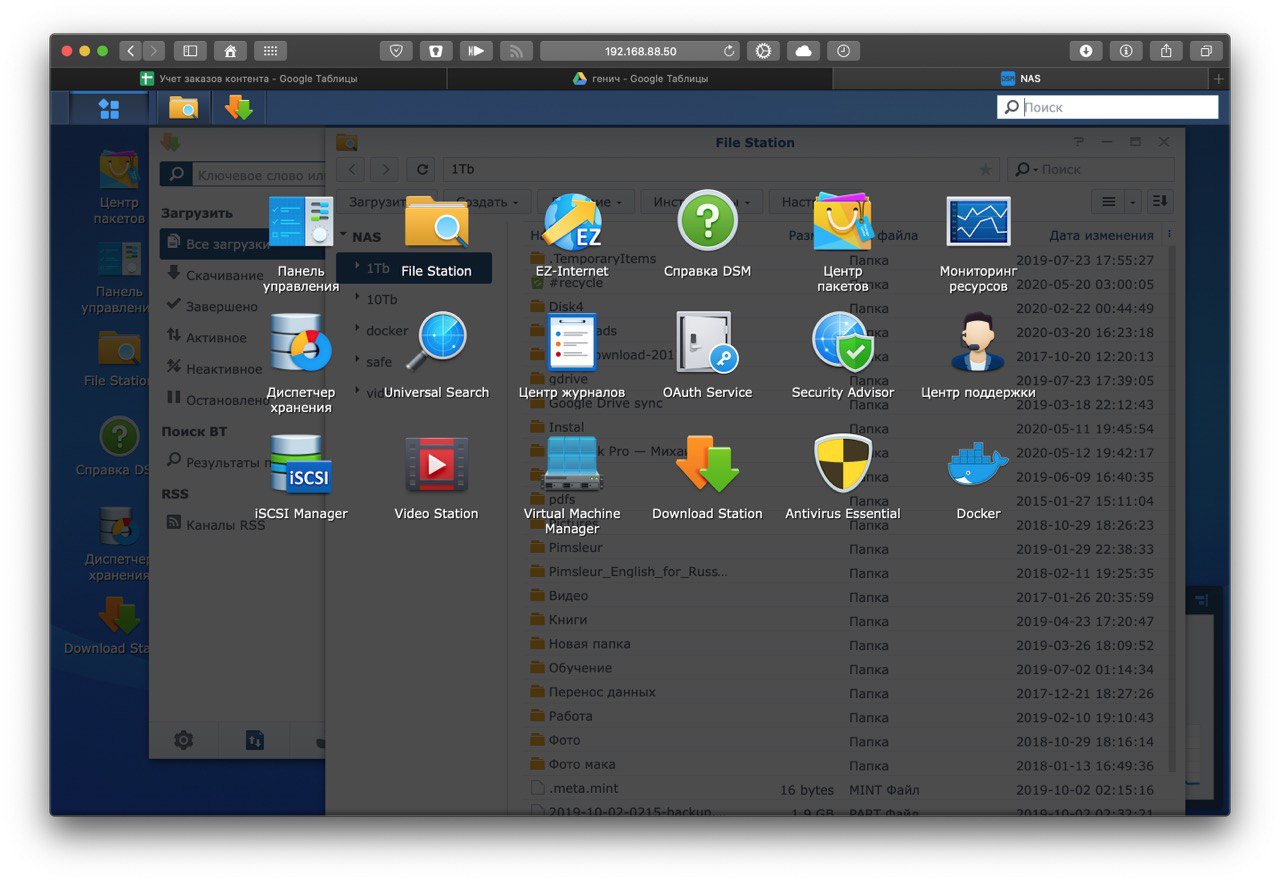
Task: Open view mode dropdown arrow in File Station
Action: pyautogui.click(x=1133, y=202)
